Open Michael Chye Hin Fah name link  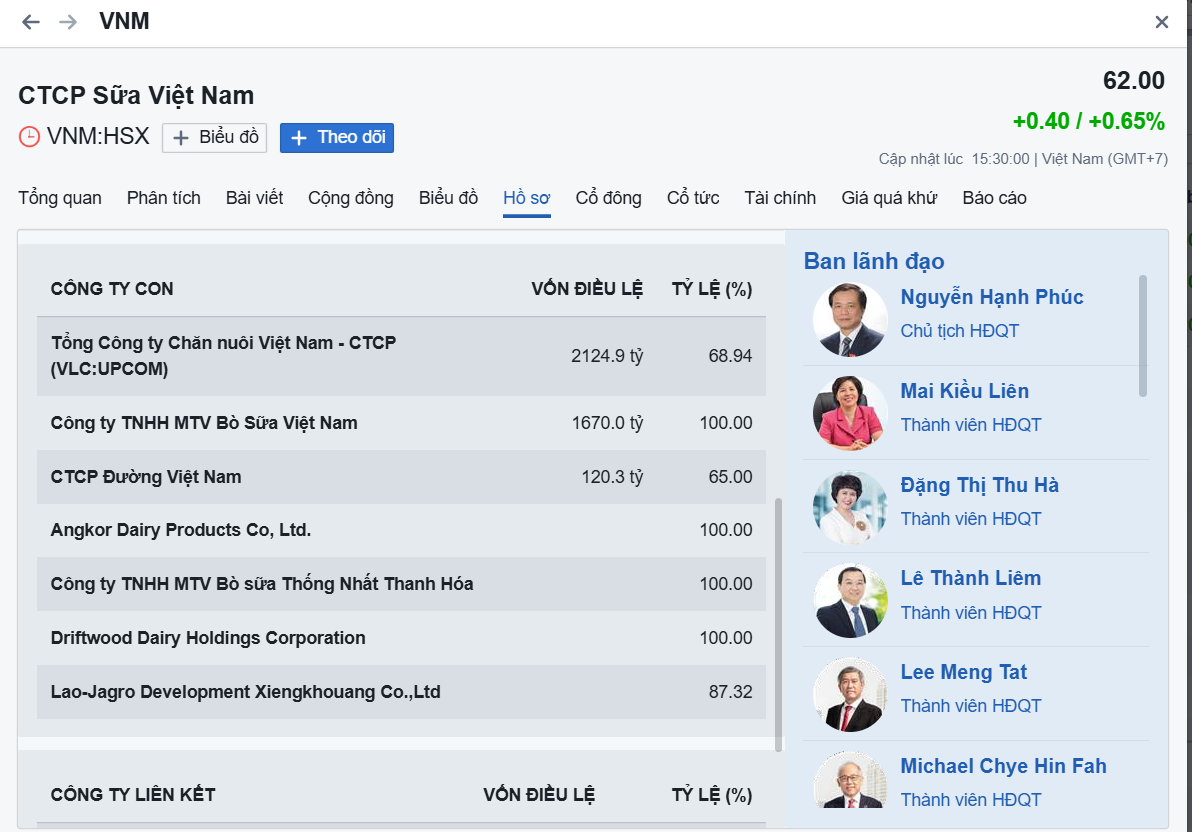coord(1003,766)
